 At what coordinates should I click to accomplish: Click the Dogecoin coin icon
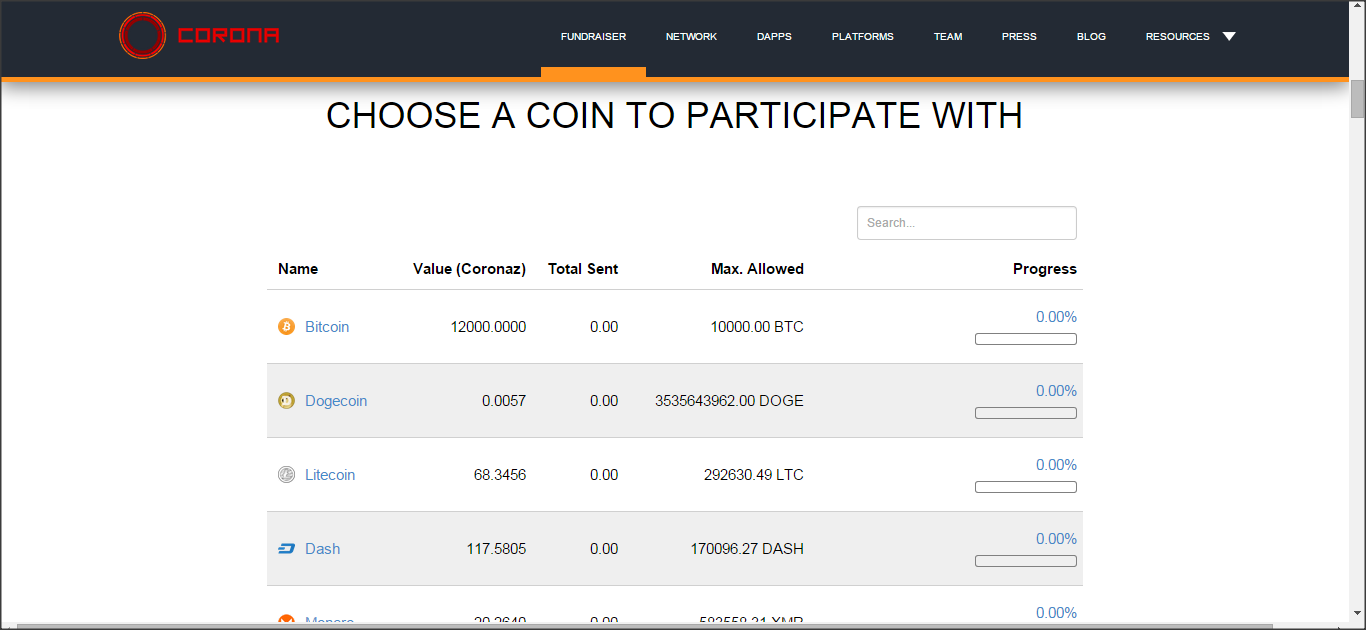pyautogui.click(x=286, y=401)
